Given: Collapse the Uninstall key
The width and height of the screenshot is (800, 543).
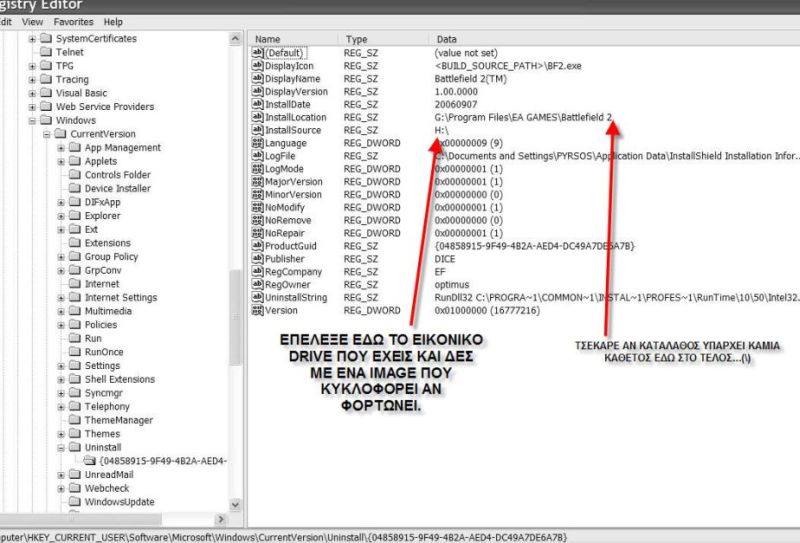Looking at the screenshot, I should point(61,448).
